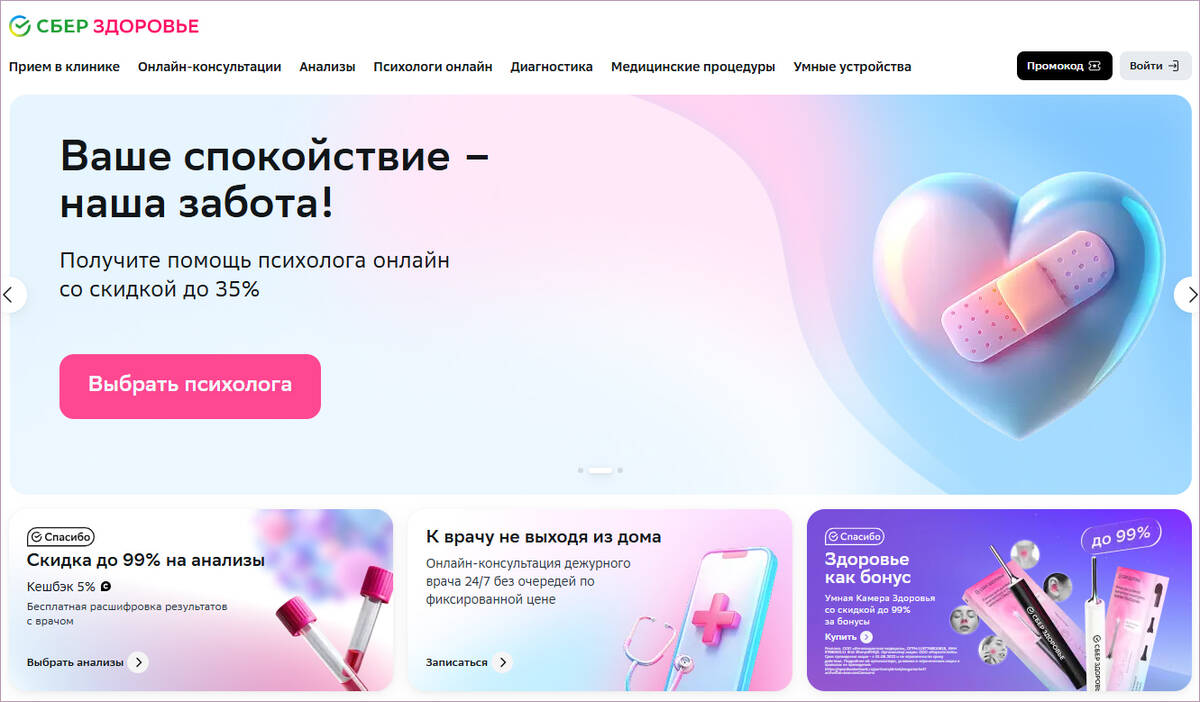This screenshot has height=702, width=1200.
Task: Open 'Умные устройства' navigation item
Action: tap(852, 67)
